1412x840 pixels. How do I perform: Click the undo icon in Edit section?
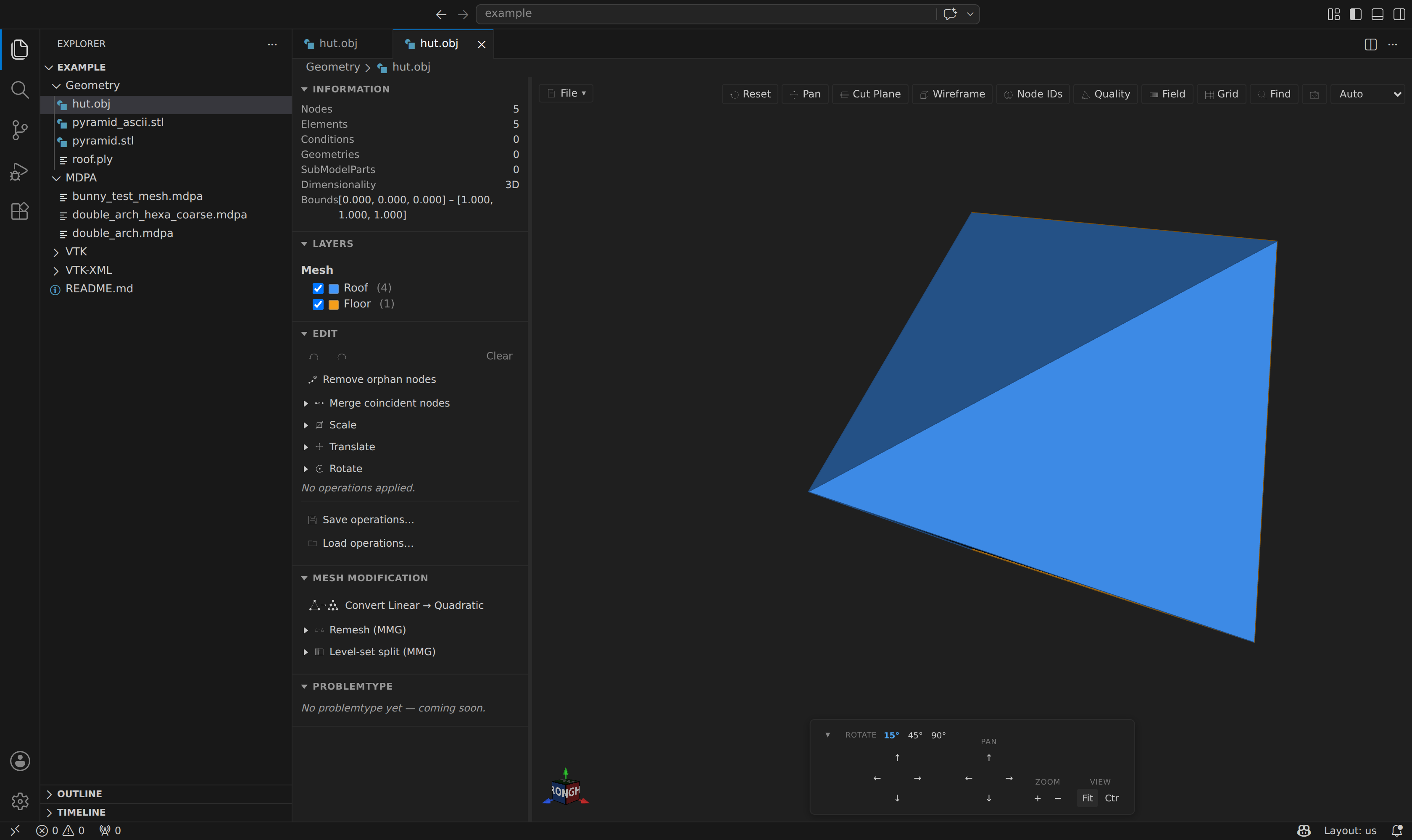[x=314, y=356]
